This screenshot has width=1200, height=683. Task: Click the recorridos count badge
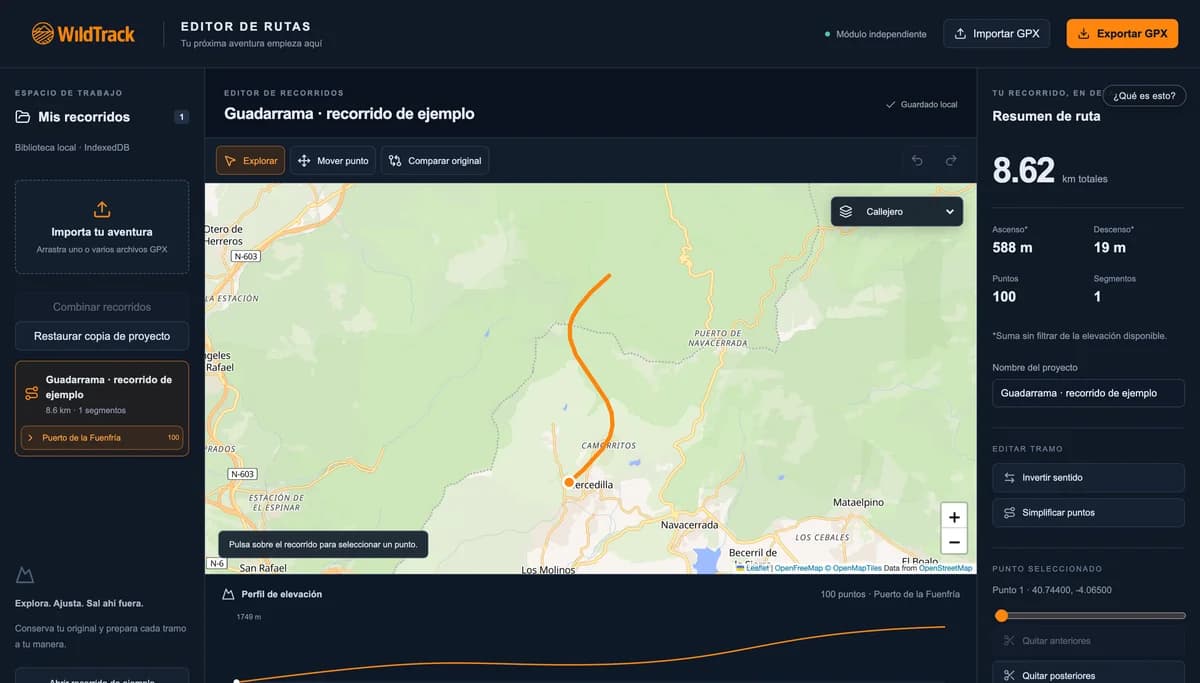tap(181, 117)
